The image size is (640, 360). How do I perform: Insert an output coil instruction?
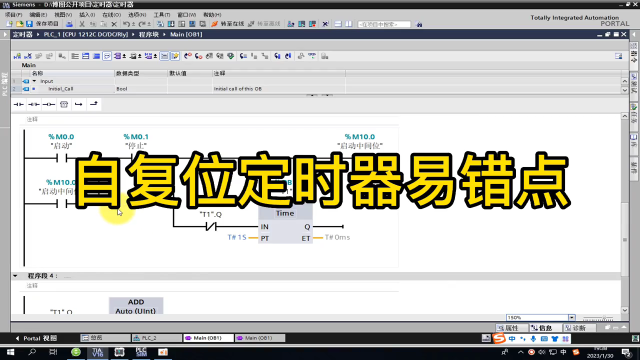pyautogui.click(x=49, y=104)
